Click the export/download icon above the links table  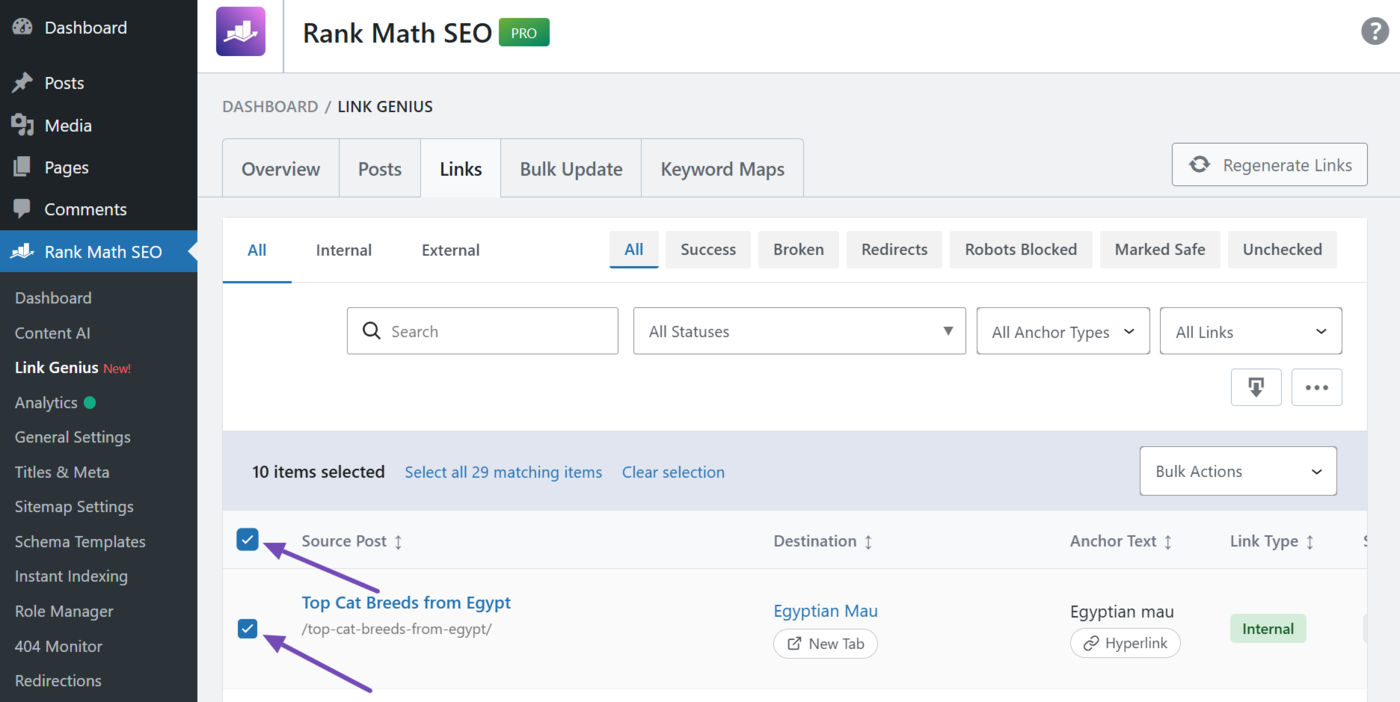[1256, 387]
